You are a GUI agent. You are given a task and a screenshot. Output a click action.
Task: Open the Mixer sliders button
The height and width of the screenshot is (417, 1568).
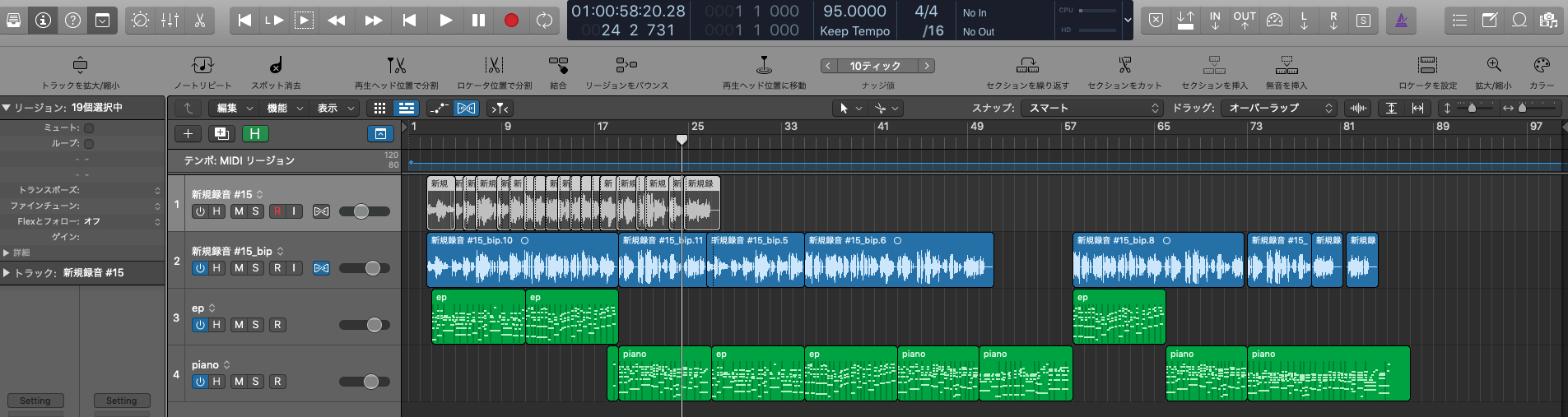click(170, 21)
